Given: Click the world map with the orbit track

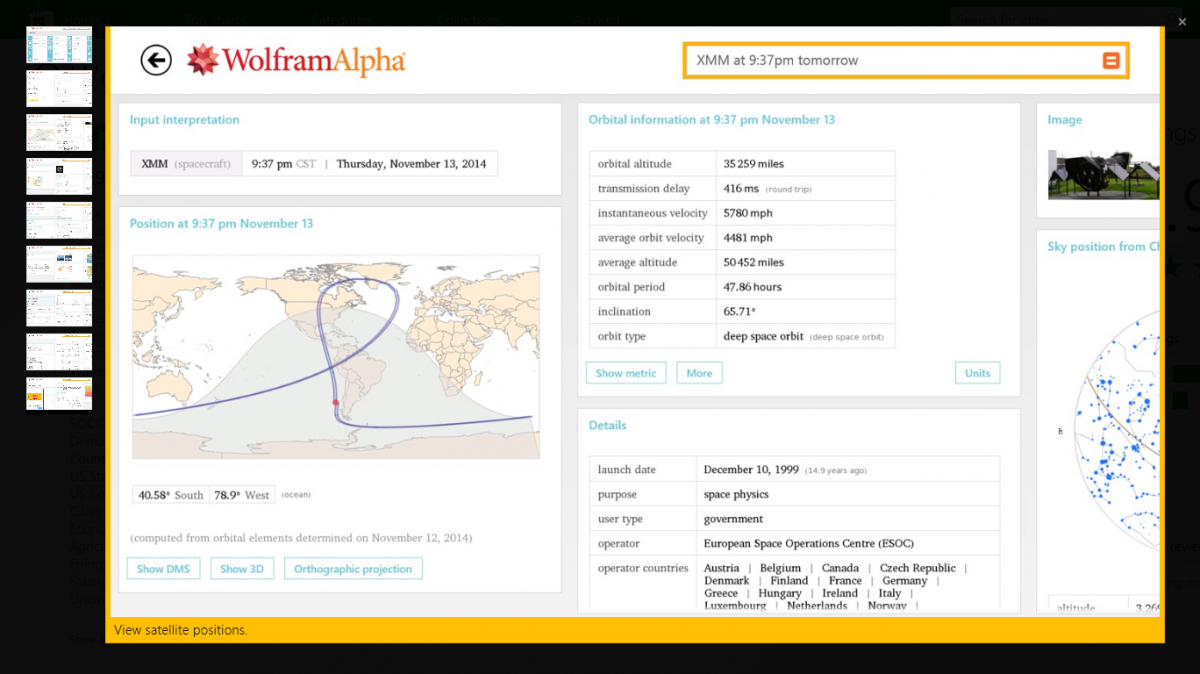Looking at the screenshot, I should pos(336,357).
